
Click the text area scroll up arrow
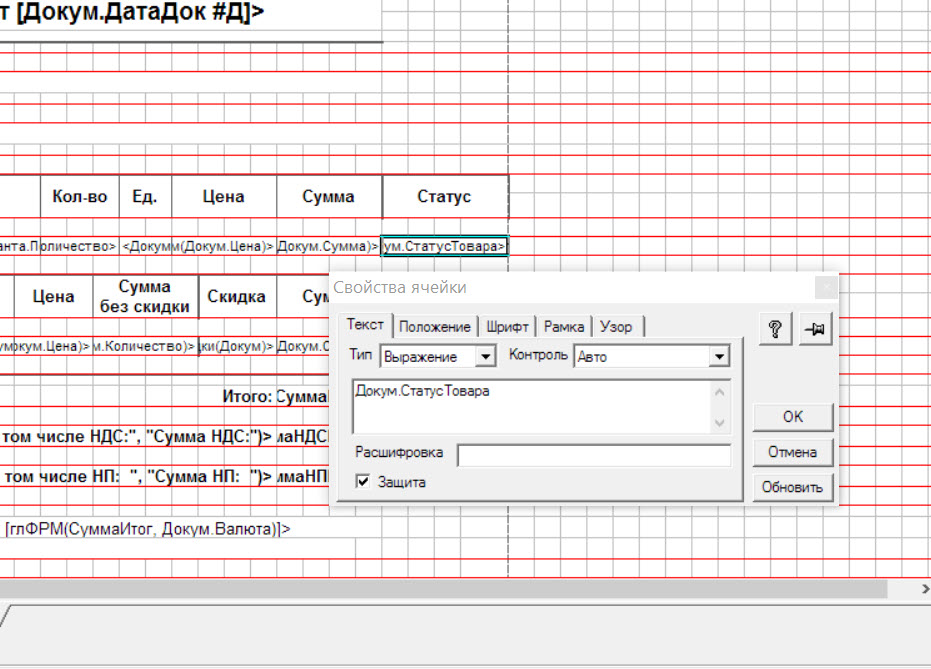tap(720, 392)
